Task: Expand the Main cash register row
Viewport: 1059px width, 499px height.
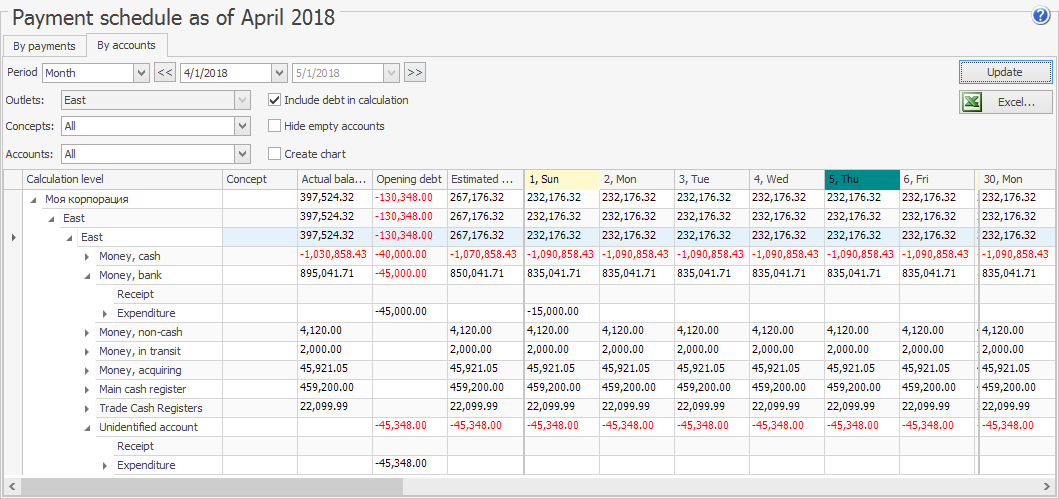Action: [87, 390]
